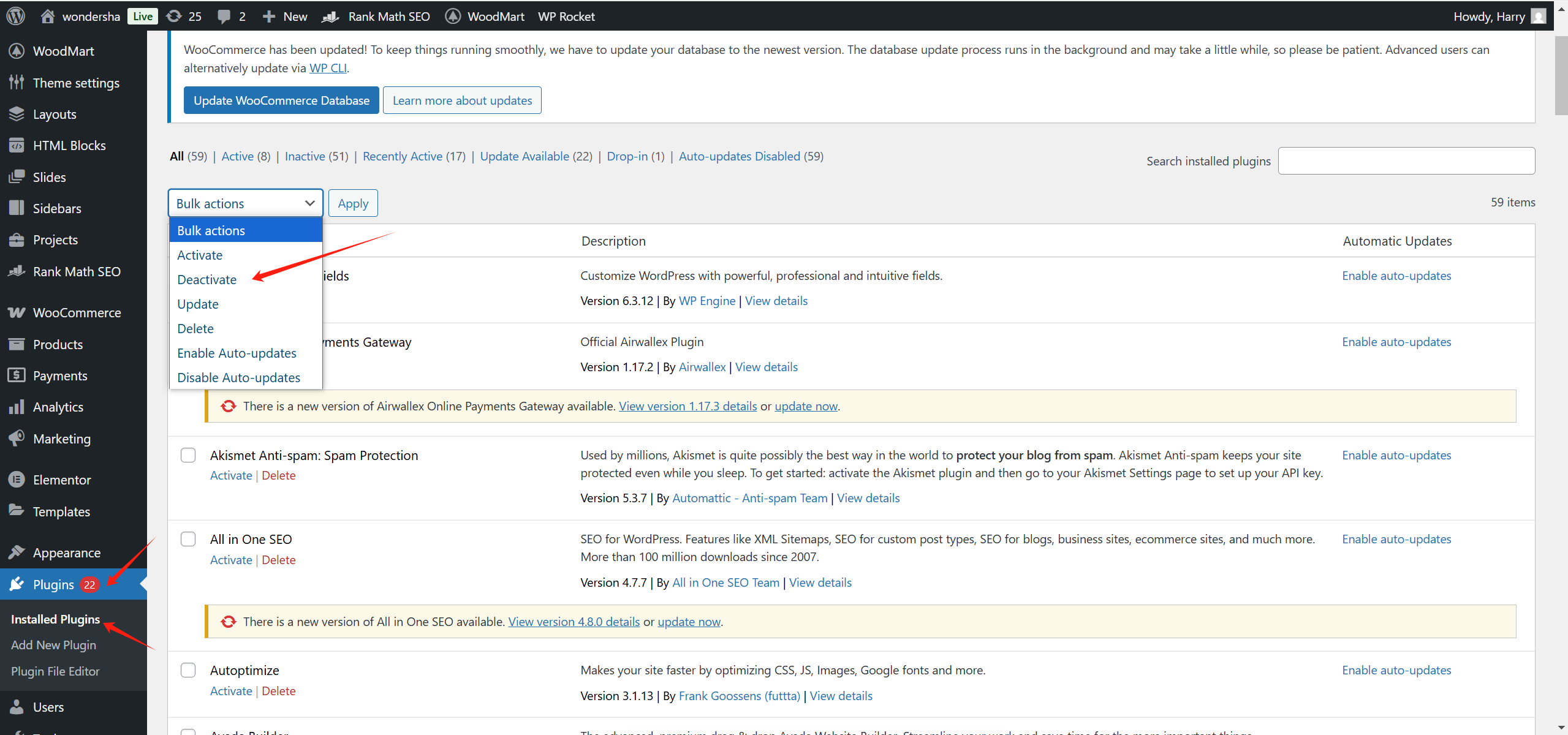Open Add New Plugin submenu item
The image size is (1568, 735).
pos(53,645)
